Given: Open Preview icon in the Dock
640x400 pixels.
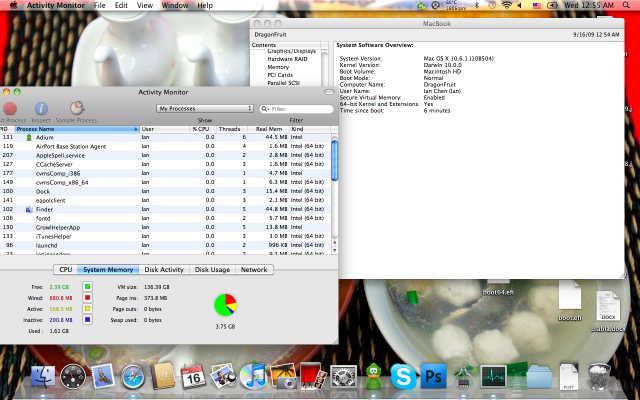Looking at the screenshot, I should coord(223,376).
